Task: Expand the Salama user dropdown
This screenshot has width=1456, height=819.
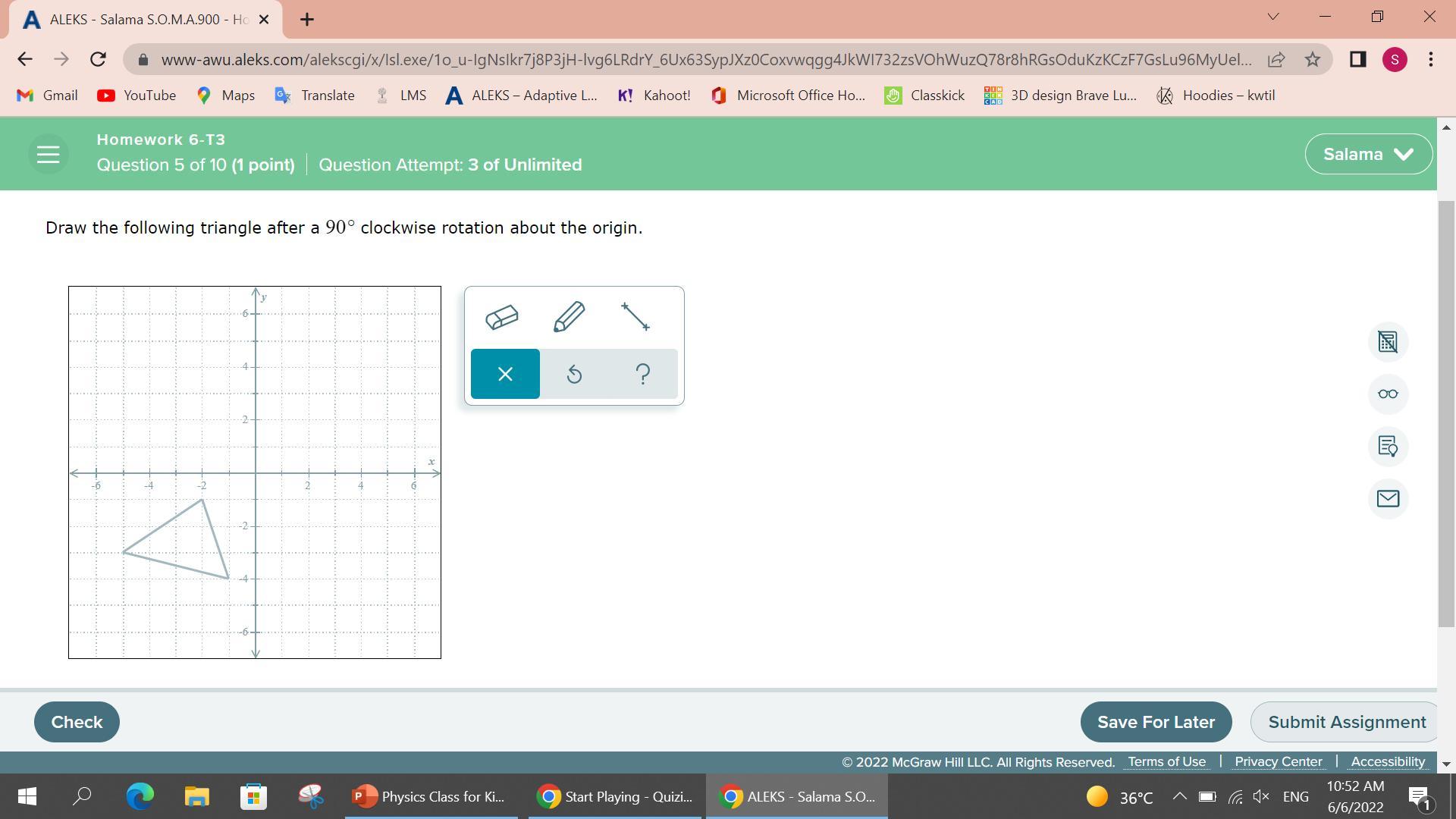Action: [x=1368, y=155]
